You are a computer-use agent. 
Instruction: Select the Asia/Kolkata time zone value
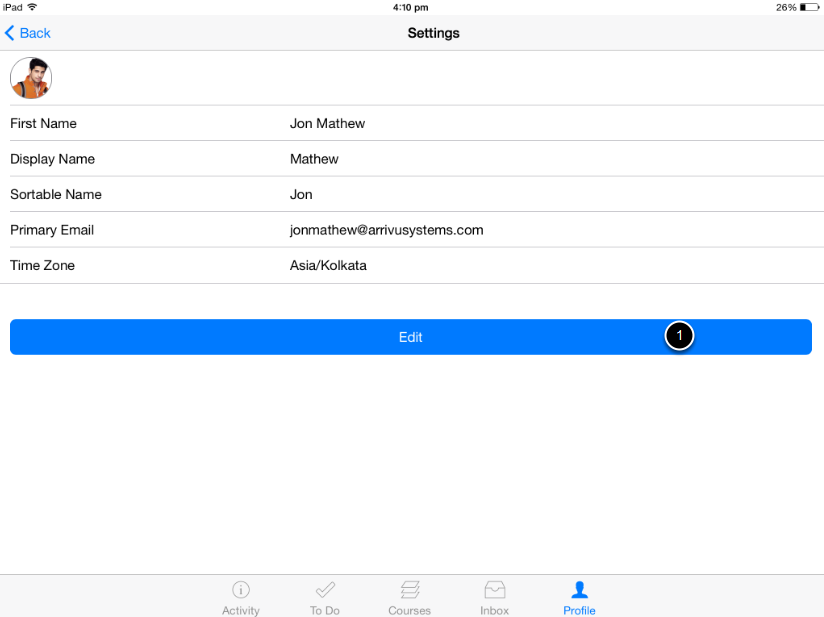(328, 266)
